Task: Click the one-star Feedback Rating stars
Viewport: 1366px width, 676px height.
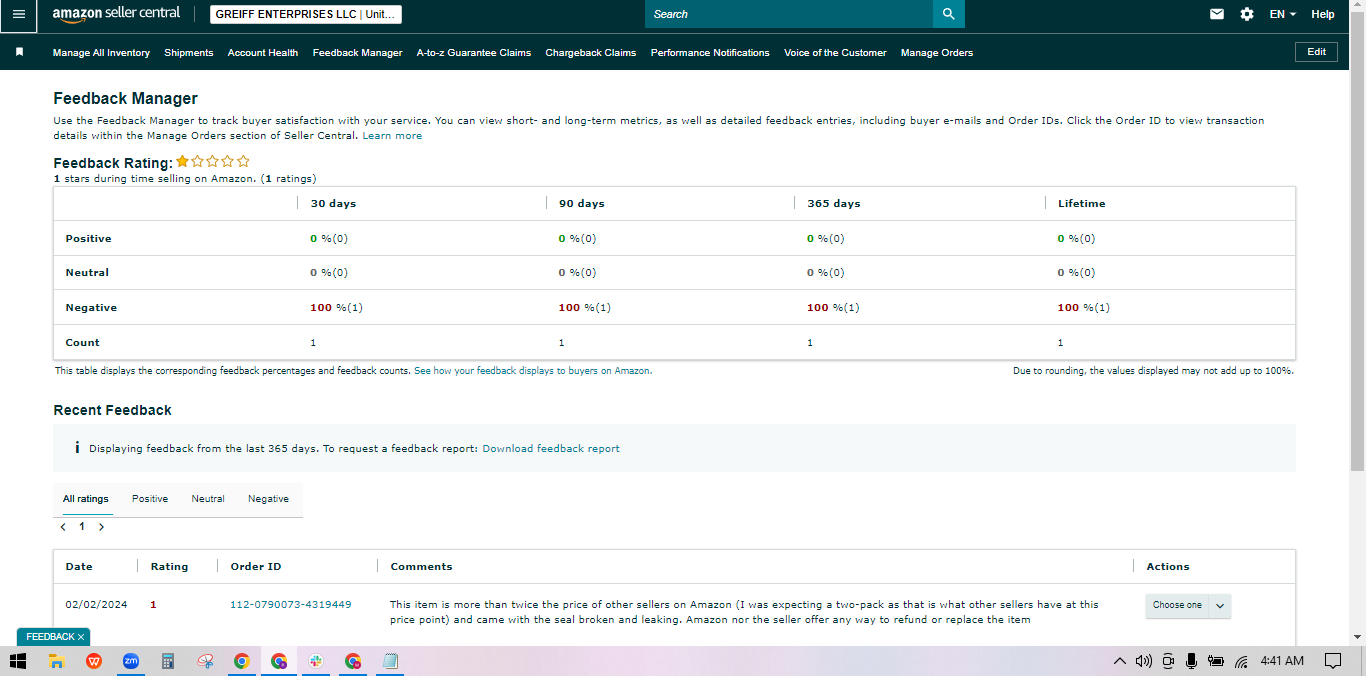Action: click(213, 161)
